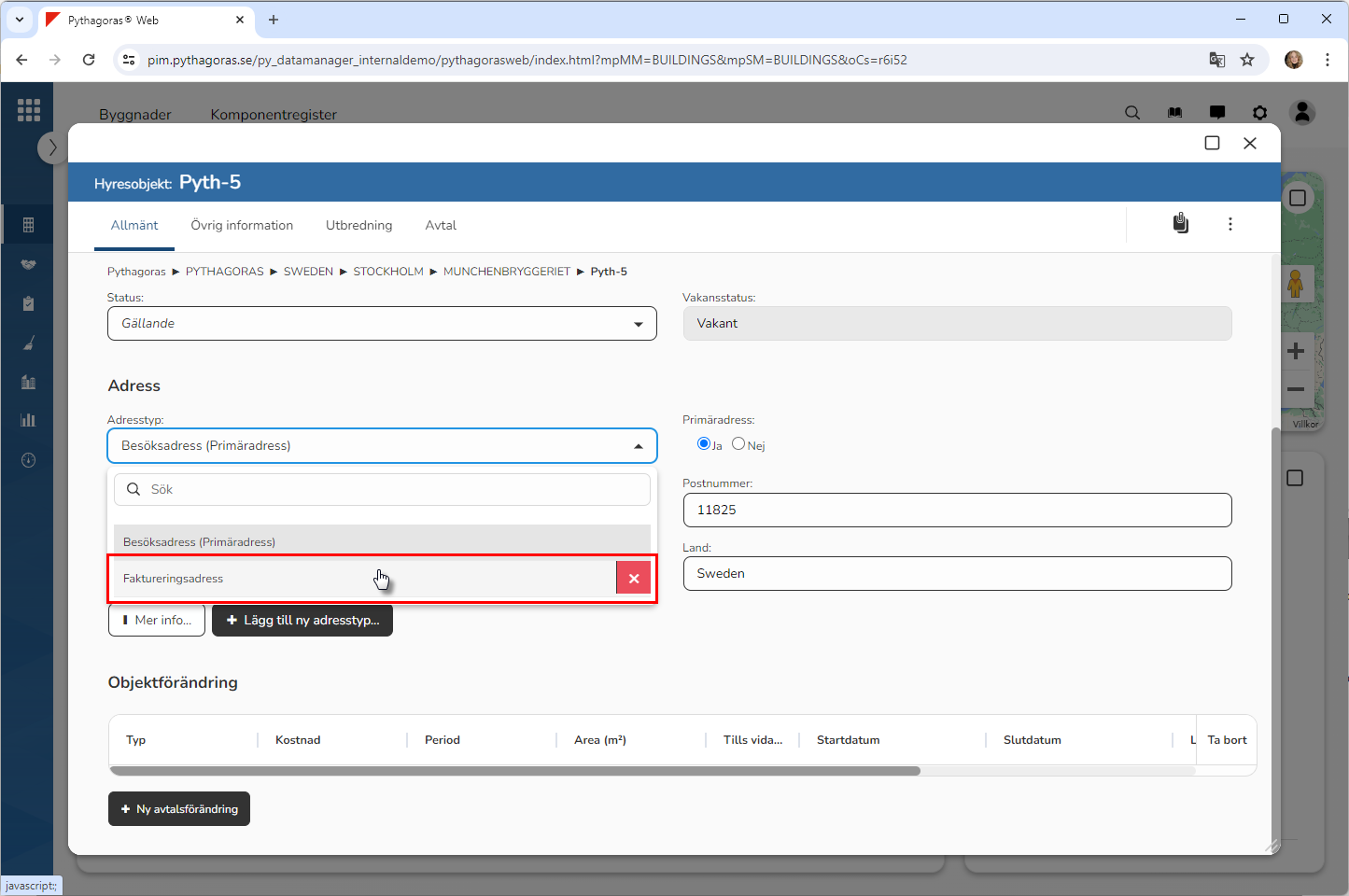Expand the left sidebar with arrow button

(x=52, y=147)
